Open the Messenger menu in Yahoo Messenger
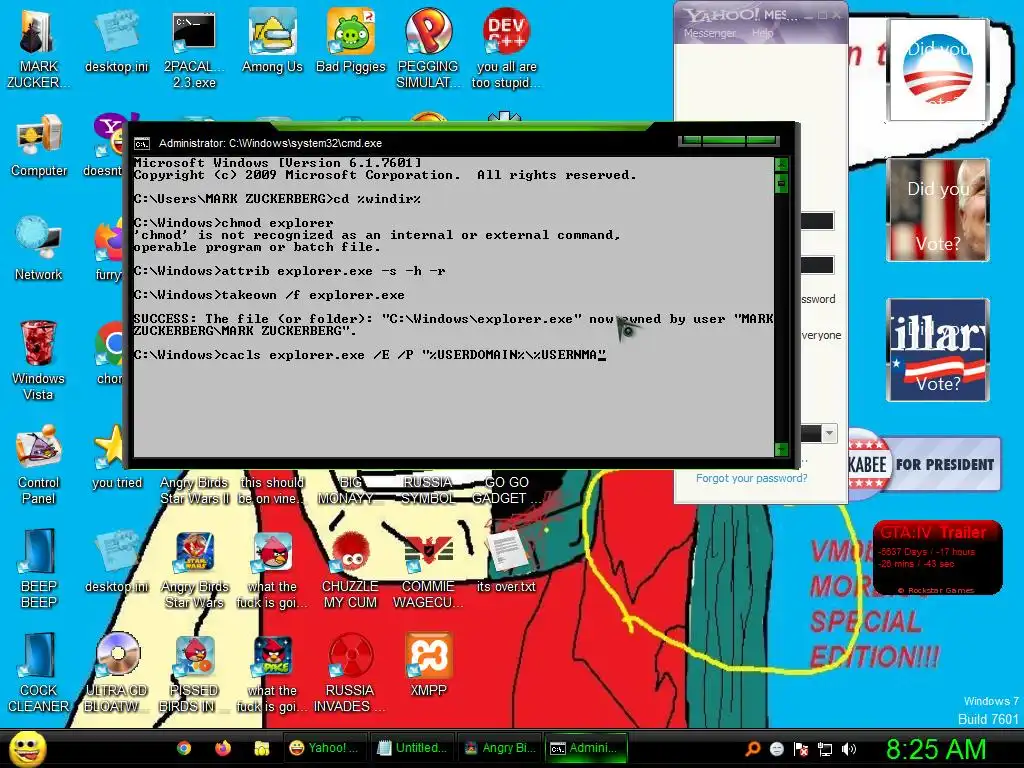1024x768 pixels. click(709, 33)
